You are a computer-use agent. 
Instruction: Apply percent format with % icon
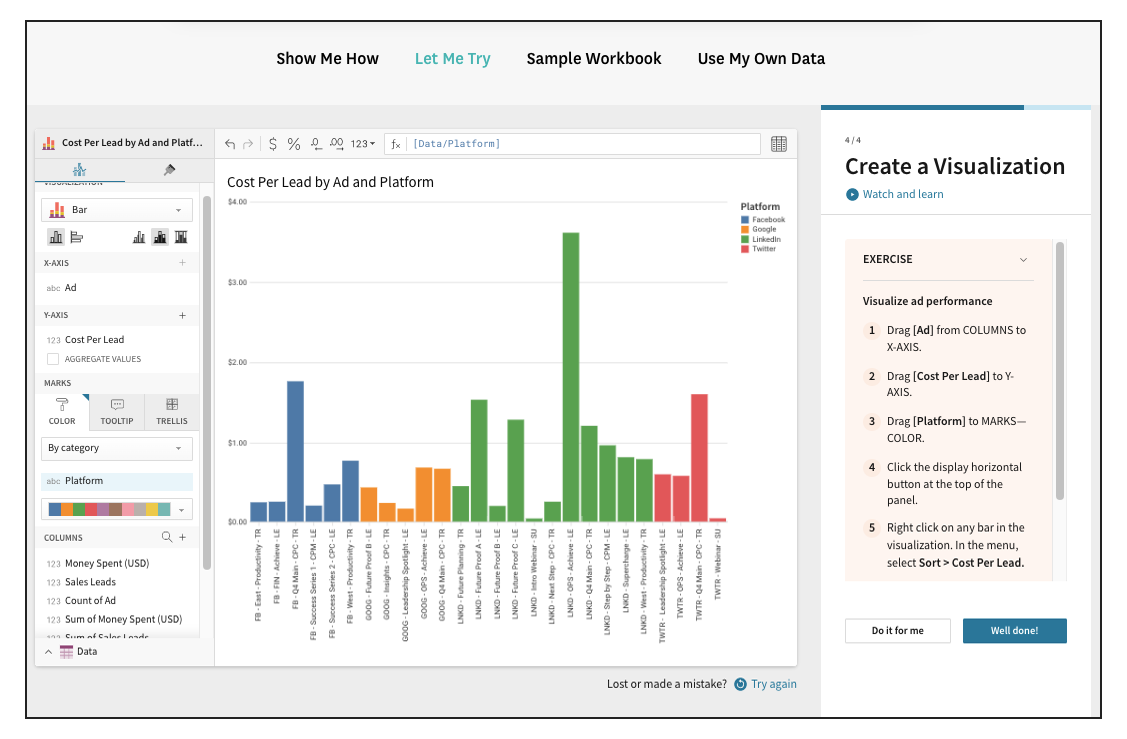click(294, 144)
